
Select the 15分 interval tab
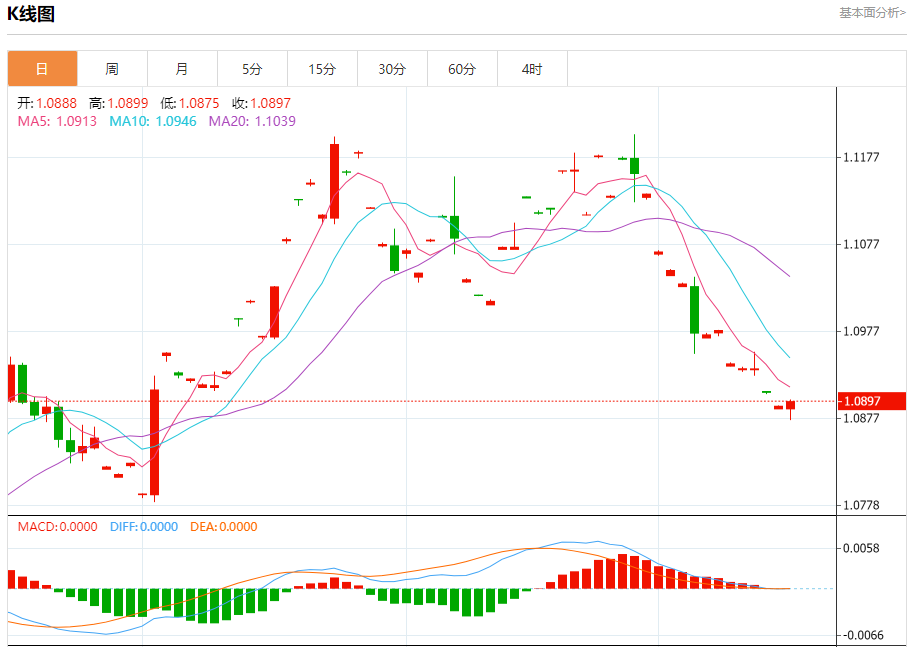click(x=322, y=69)
